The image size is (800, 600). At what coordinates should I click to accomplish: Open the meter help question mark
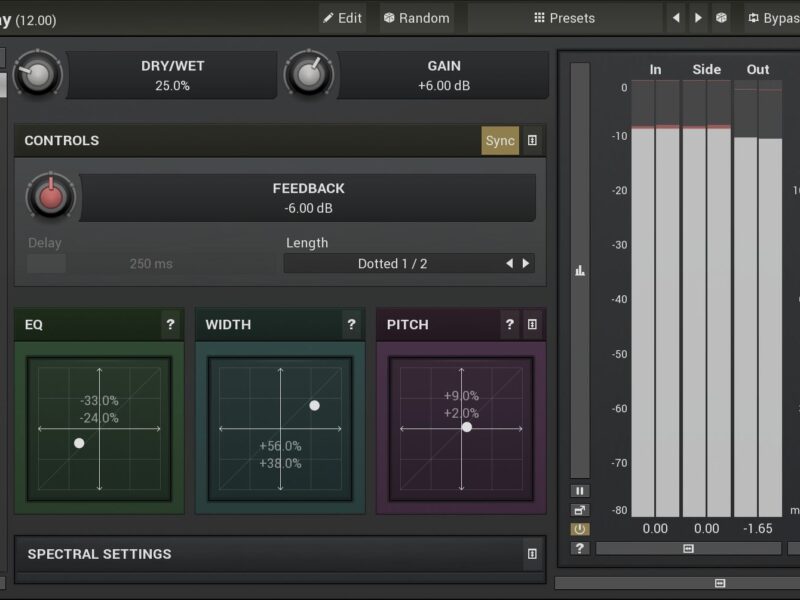(x=580, y=548)
